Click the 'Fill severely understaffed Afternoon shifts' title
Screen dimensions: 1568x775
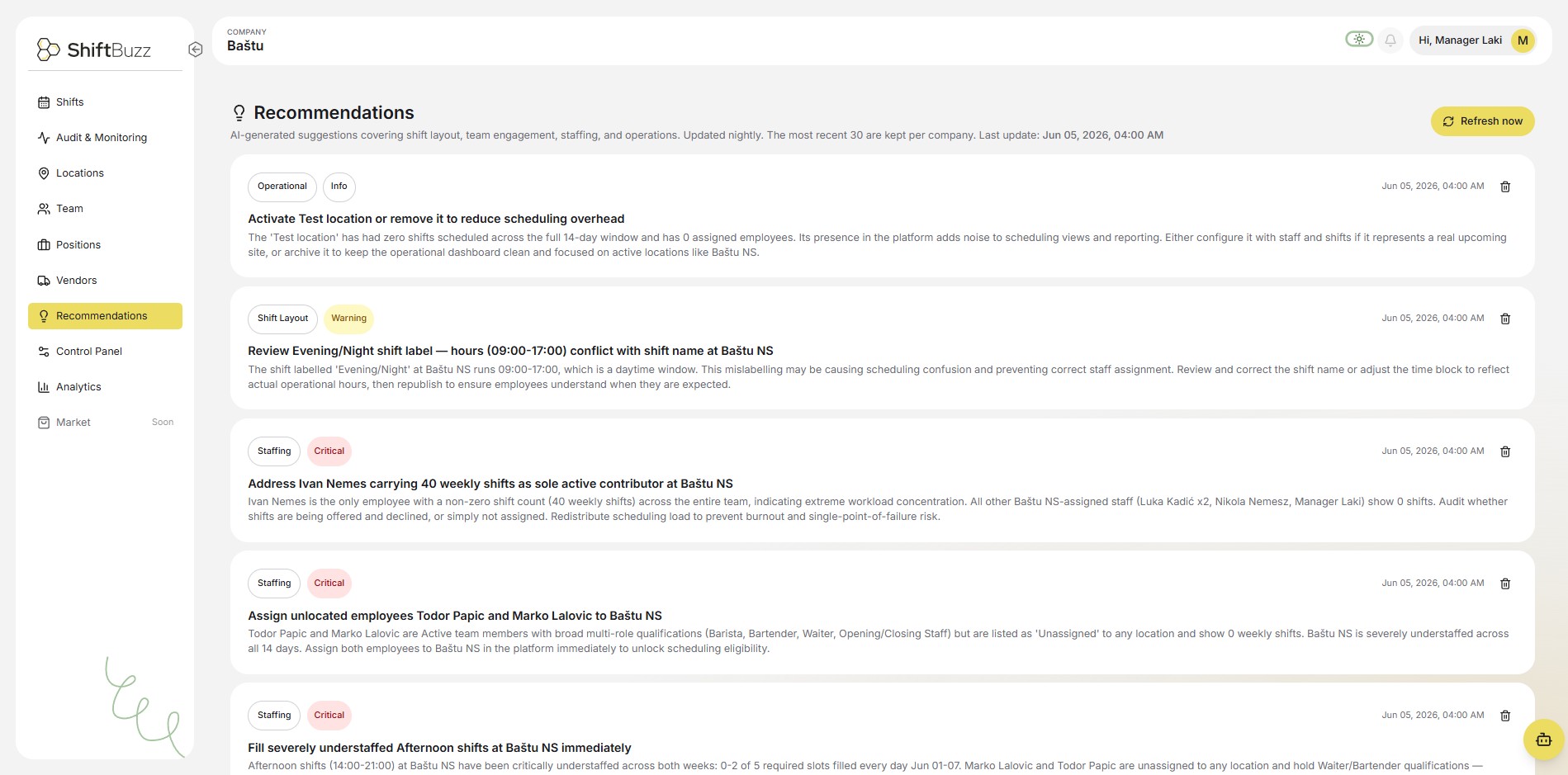[x=439, y=748]
